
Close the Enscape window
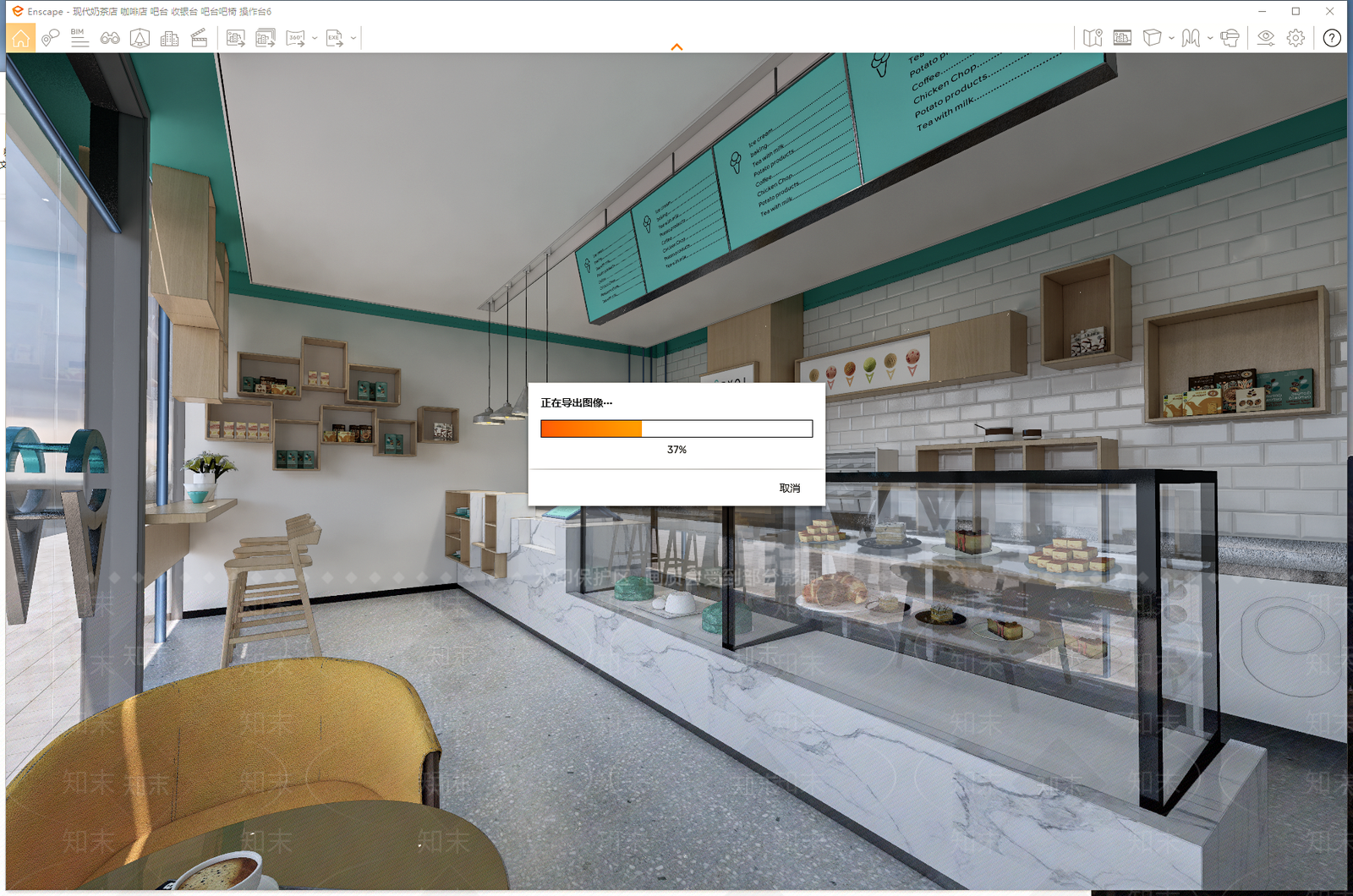[x=1330, y=11]
